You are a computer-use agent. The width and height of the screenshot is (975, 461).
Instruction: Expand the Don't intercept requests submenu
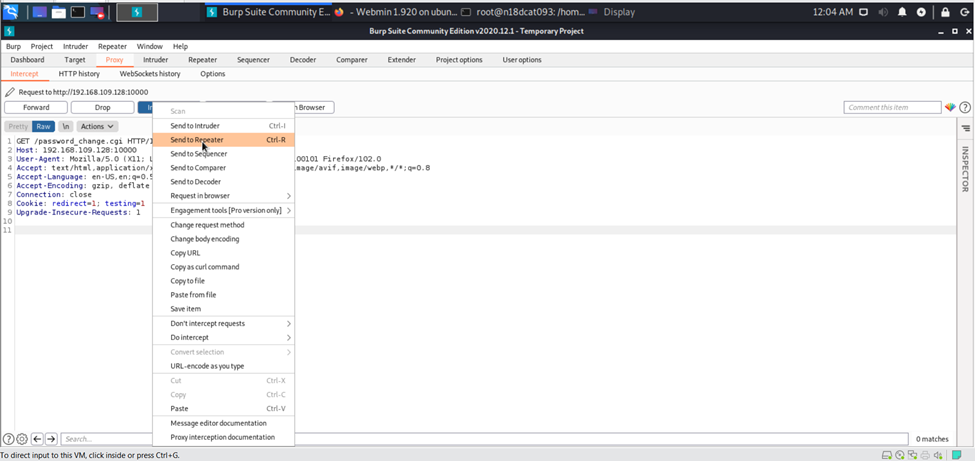tap(223, 324)
